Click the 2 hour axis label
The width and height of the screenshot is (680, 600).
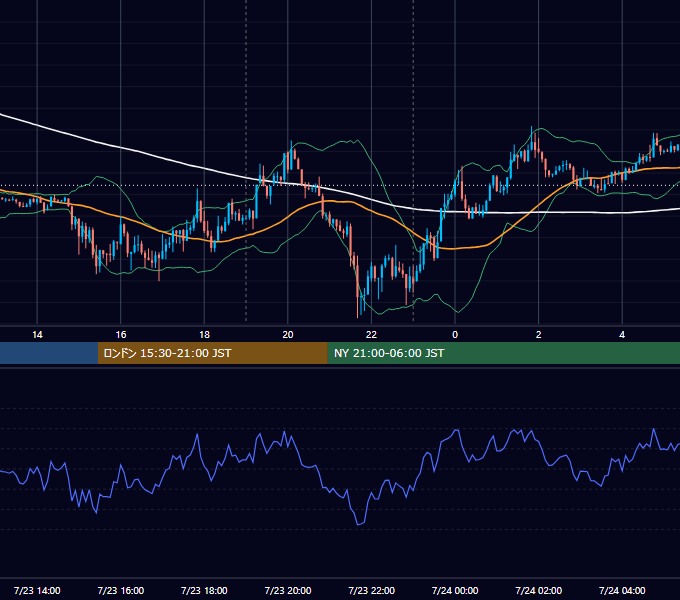click(539, 335)
